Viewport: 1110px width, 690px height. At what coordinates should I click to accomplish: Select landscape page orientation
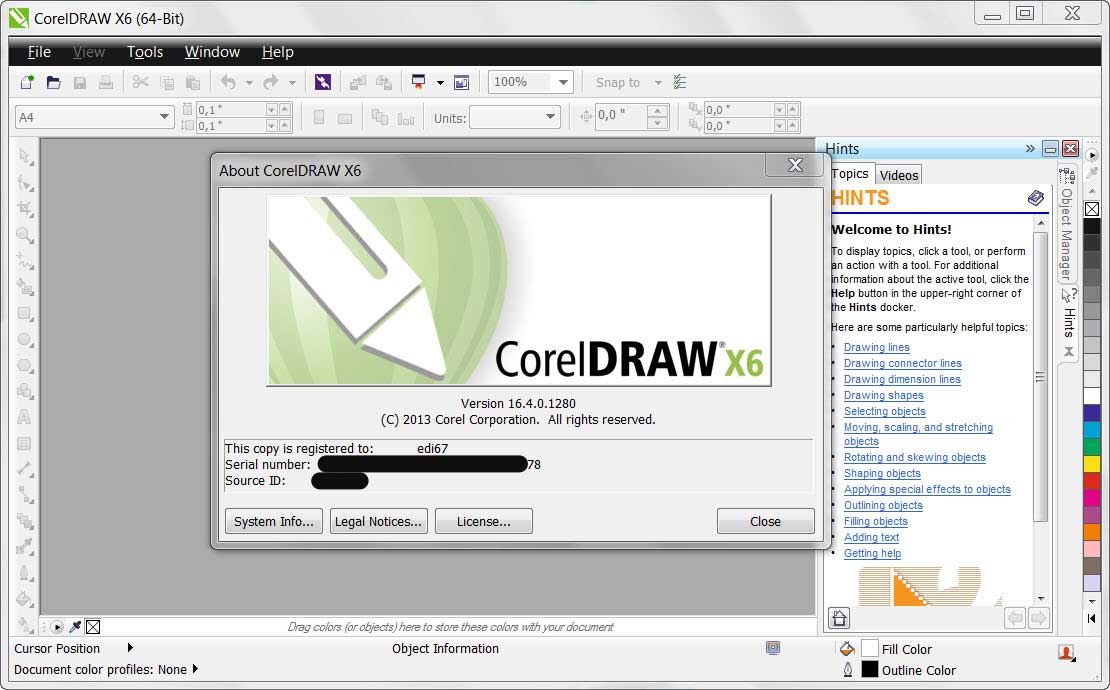tap(345, 118)
